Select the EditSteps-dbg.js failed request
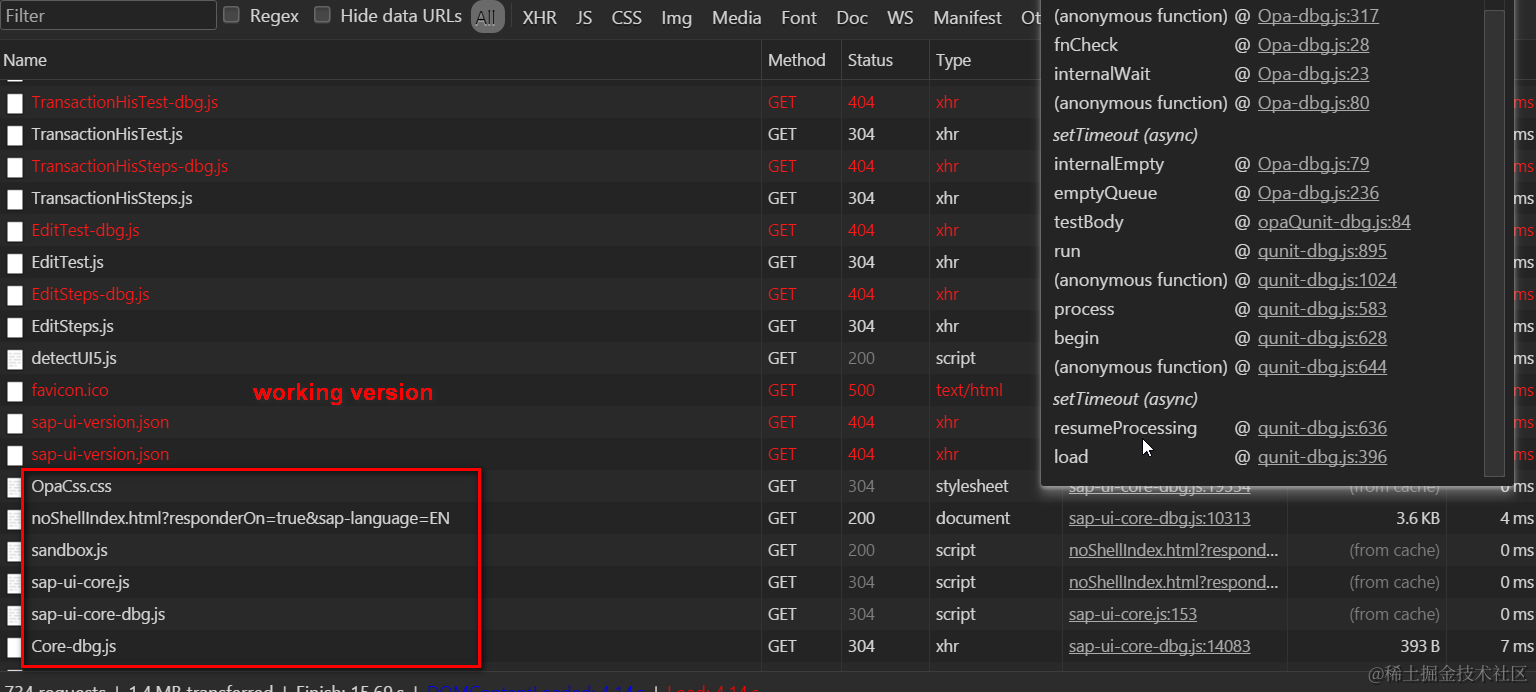 click(90, 294)
